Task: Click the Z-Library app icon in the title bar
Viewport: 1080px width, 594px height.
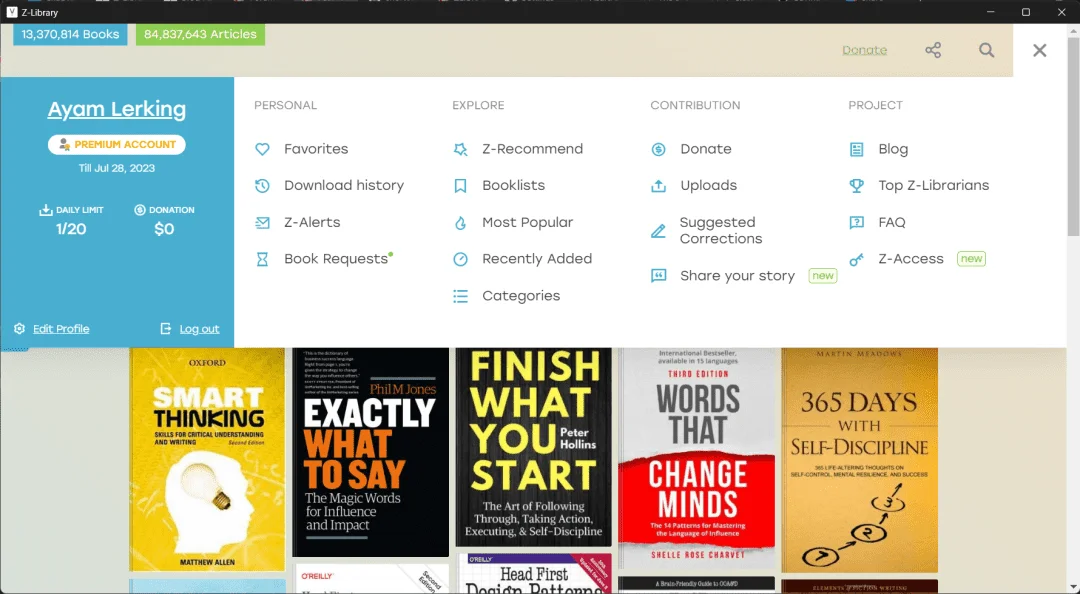Action: click(12, 12)
